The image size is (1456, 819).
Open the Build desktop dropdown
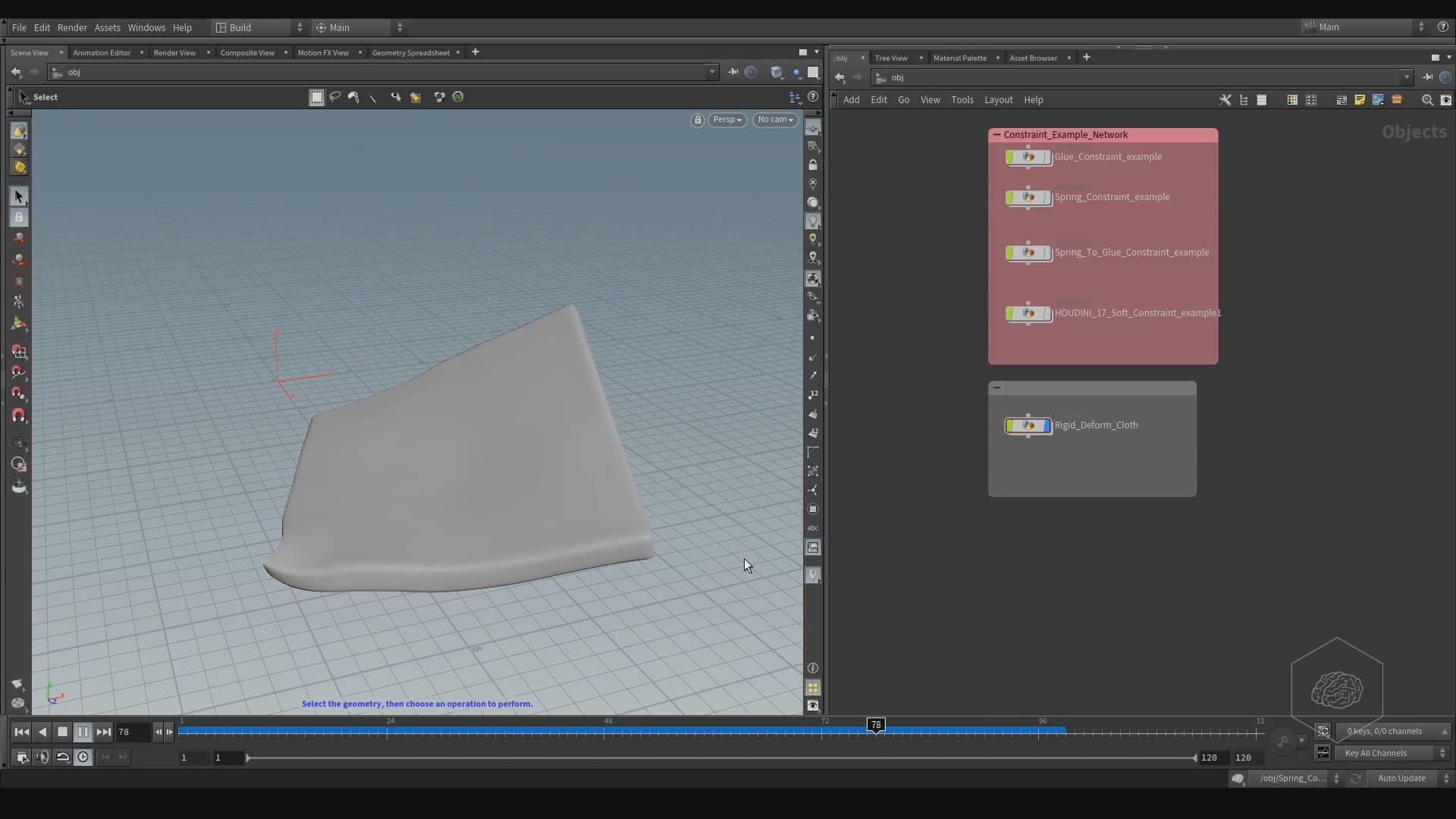click(x=250, y=27)
